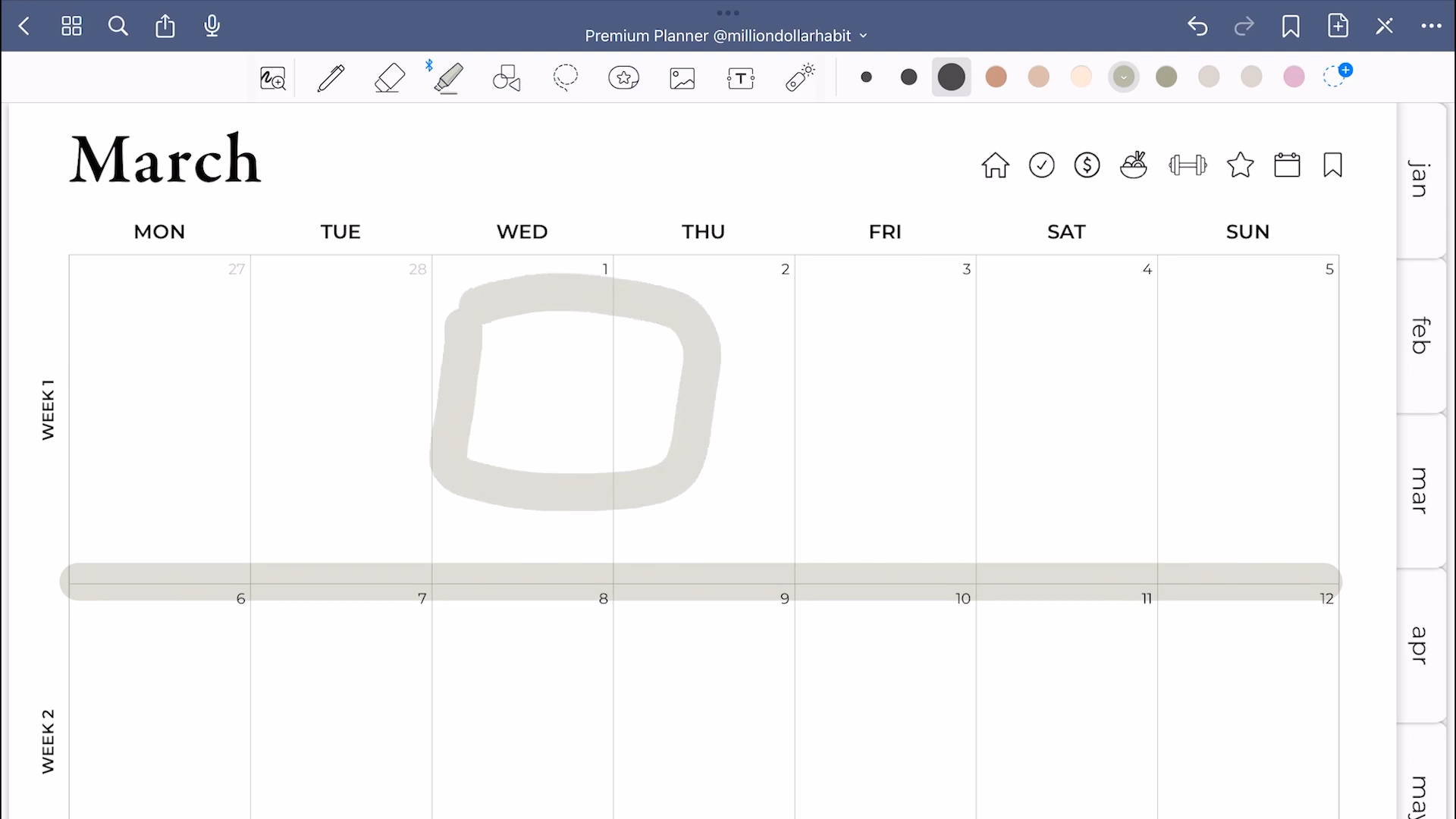This screenshot has height=819, width=1456.
Task: Bookmark this page in the top bar
Action: tap(1291, 27)
